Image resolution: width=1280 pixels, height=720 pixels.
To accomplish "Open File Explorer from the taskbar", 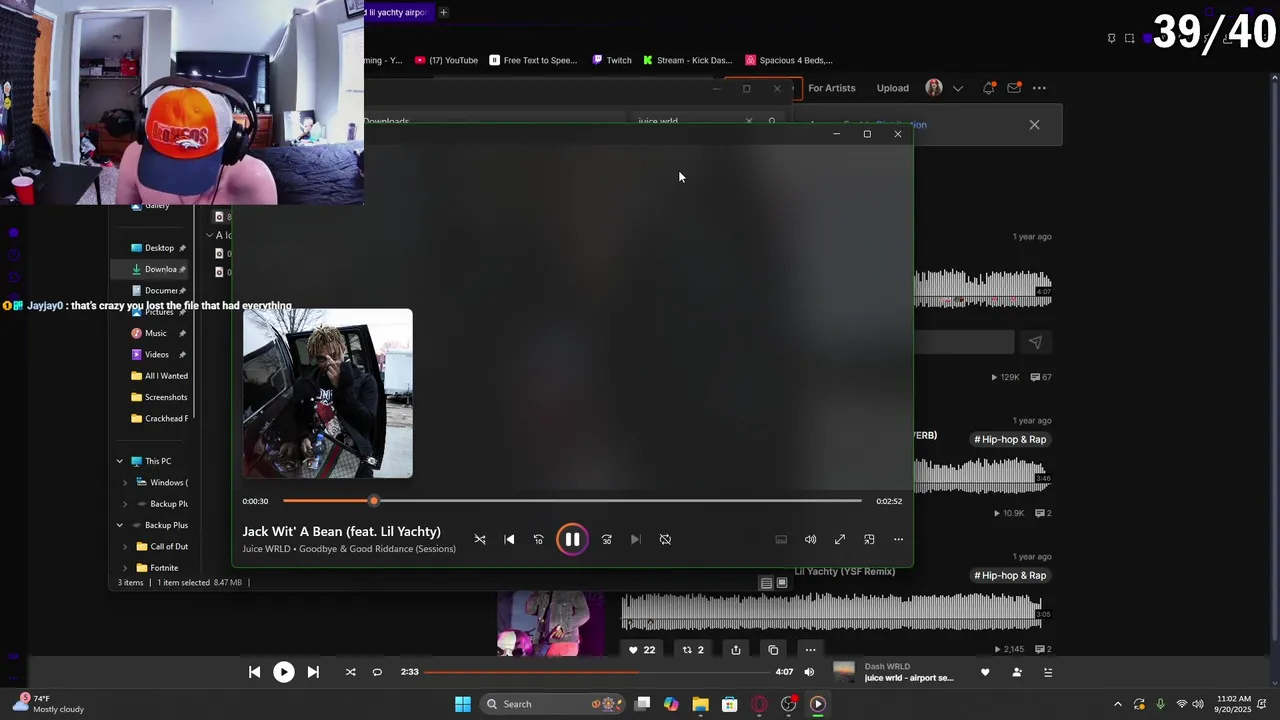I will (700, 704).
